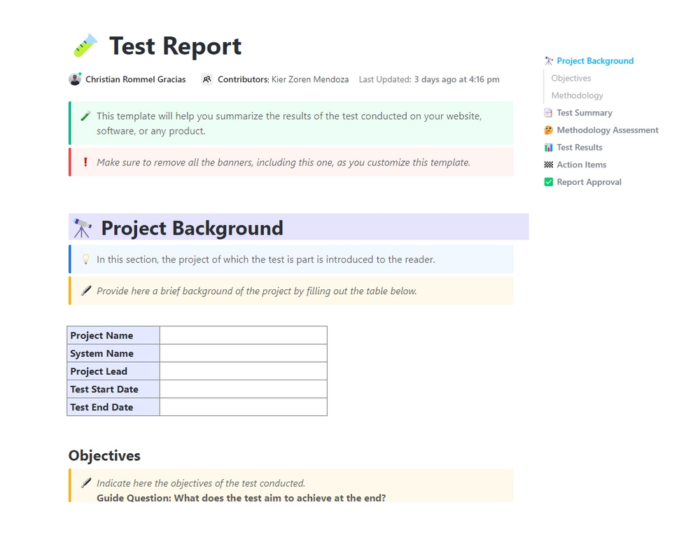Click the red exclamation icon in banner
Screen dimensions: 700x533
pos(85,162)
